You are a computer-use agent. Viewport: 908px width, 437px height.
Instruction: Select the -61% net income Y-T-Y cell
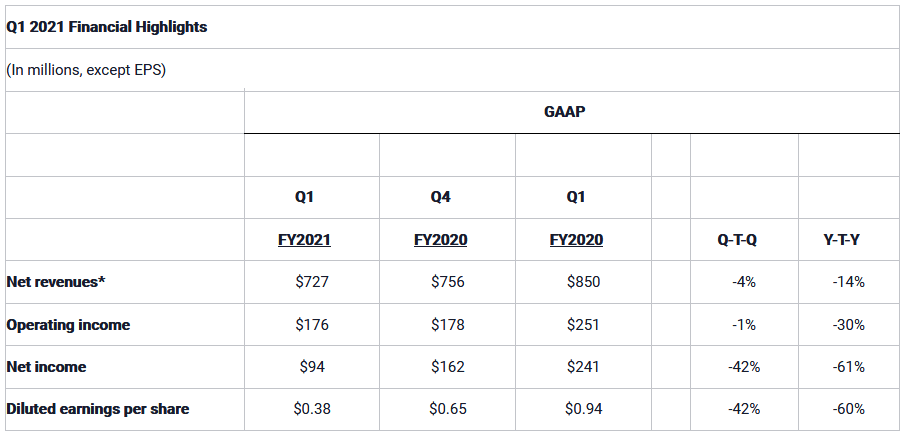click(x=848, y=367)
